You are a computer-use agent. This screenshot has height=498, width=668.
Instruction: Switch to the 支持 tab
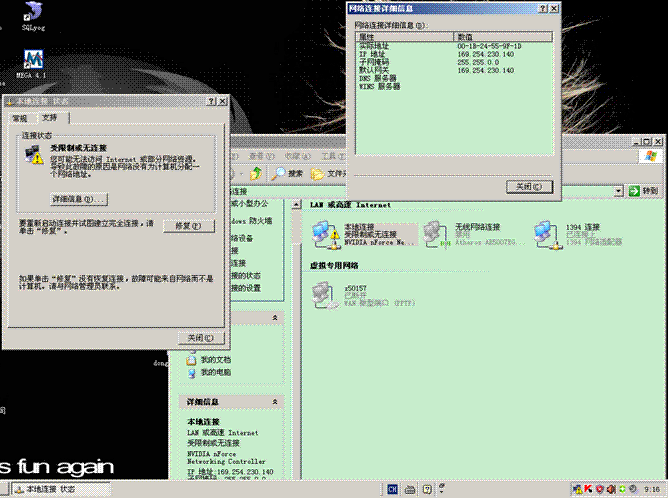(49, 118)
